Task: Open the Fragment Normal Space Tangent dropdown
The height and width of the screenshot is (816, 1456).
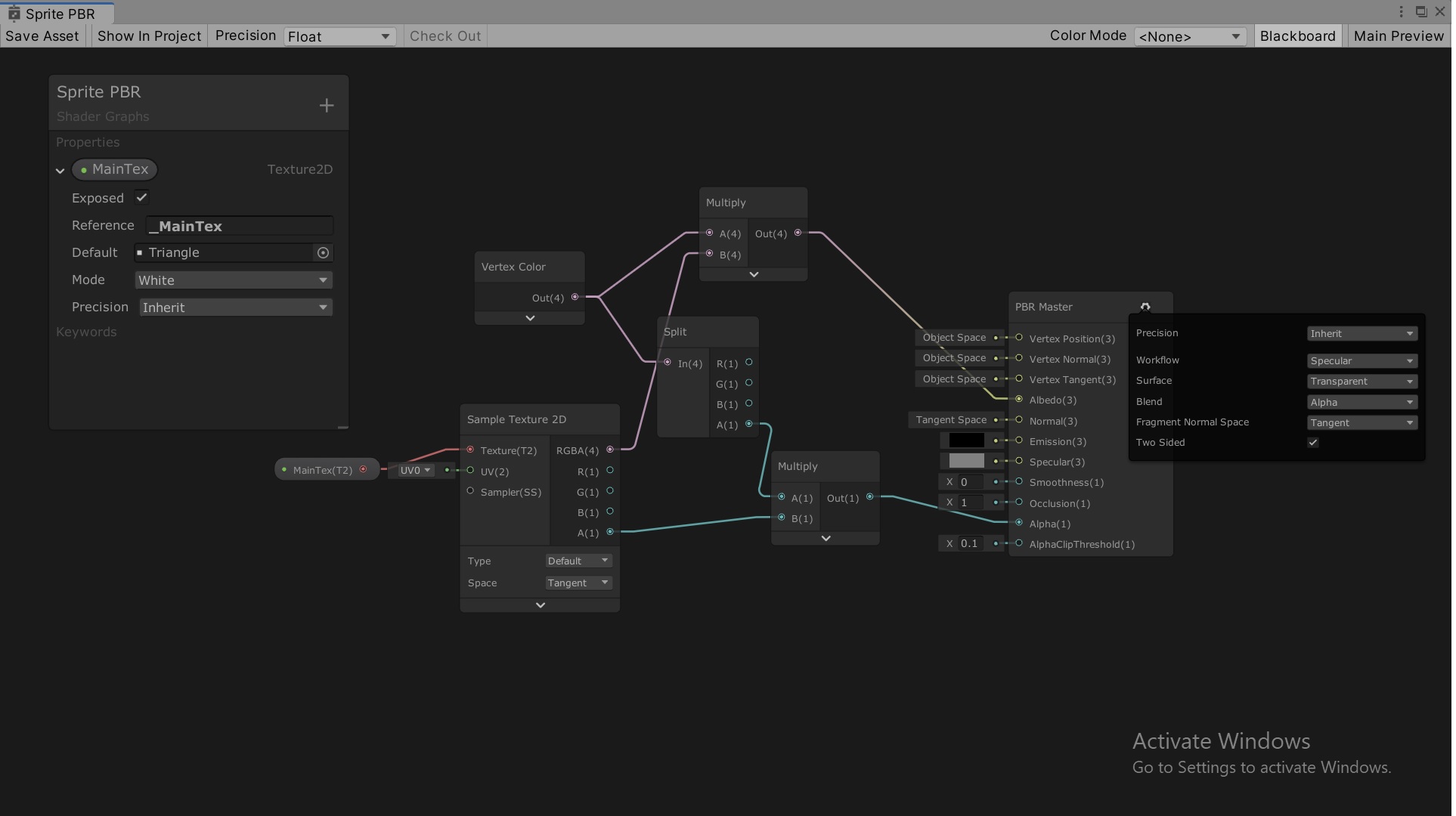Action: [x=1362, y=423]
